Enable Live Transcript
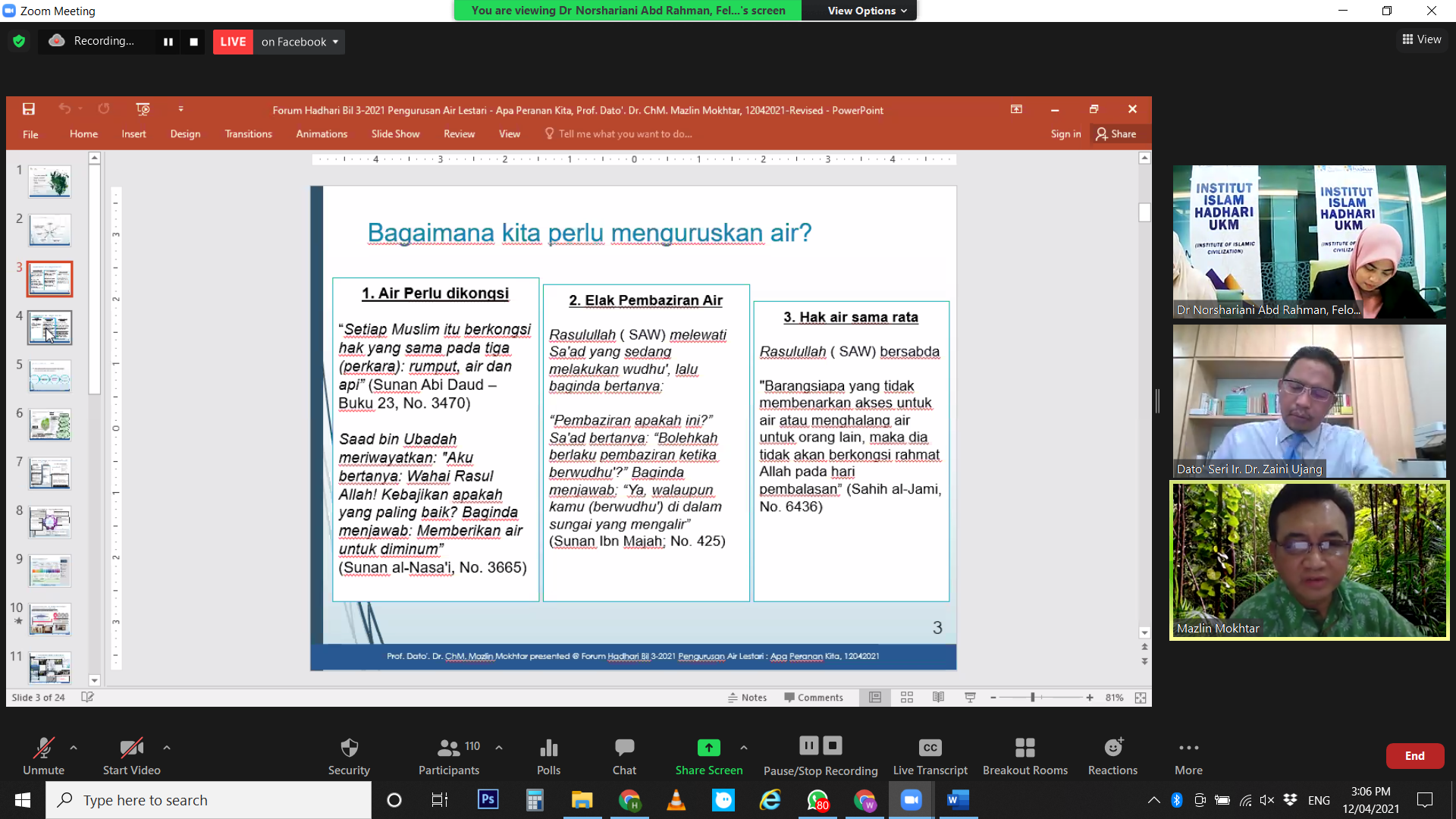The image size is (1456, 819). 930,756
